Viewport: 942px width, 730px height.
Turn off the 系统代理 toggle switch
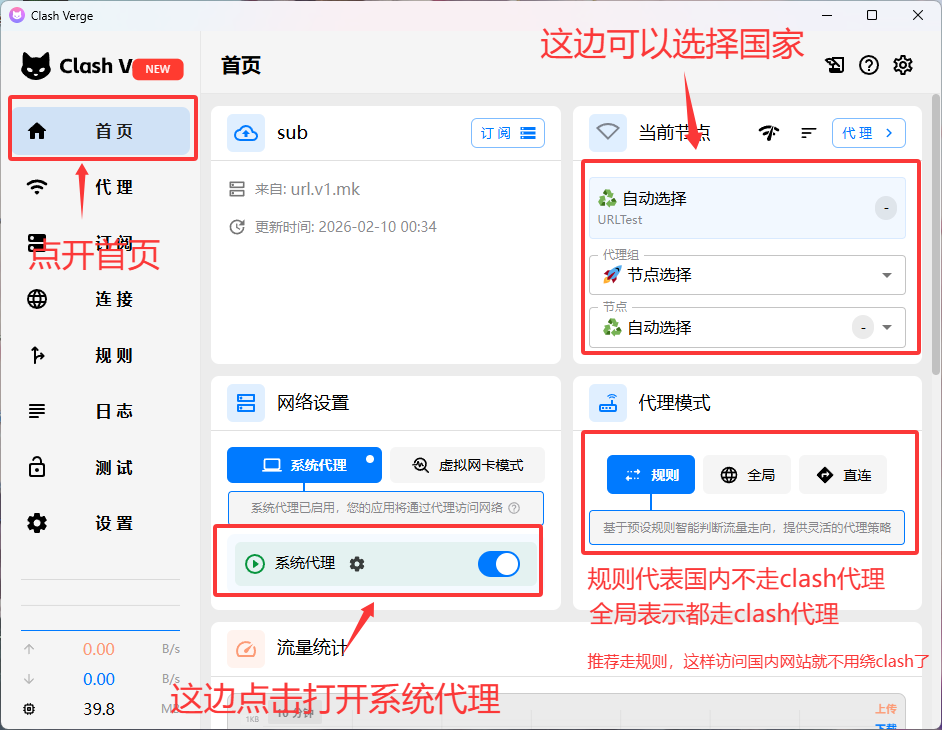499,564
